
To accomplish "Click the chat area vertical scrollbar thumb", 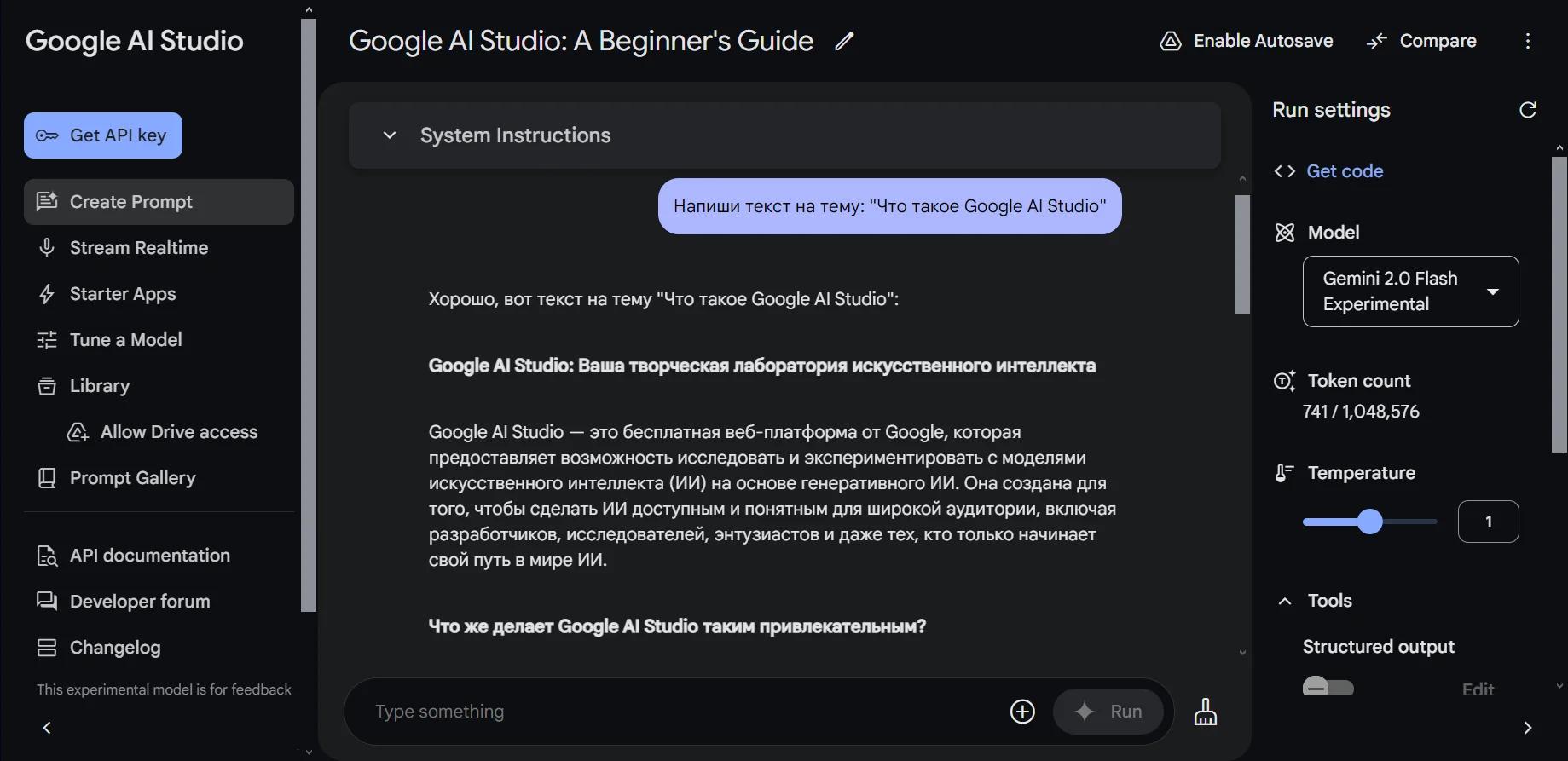I will click(1242, 254).
